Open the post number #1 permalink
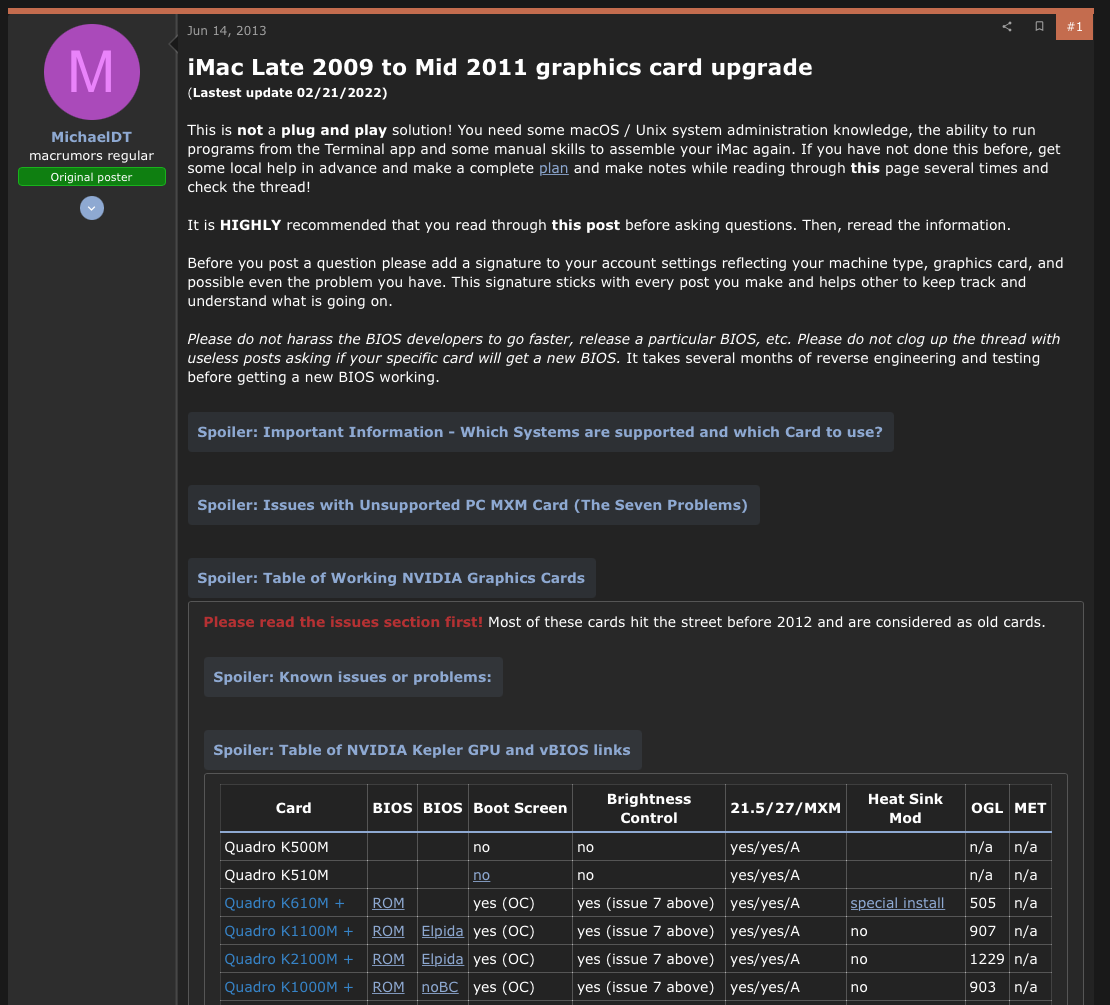Viewport: 1110px width, 1005px height. [1075, 27]
